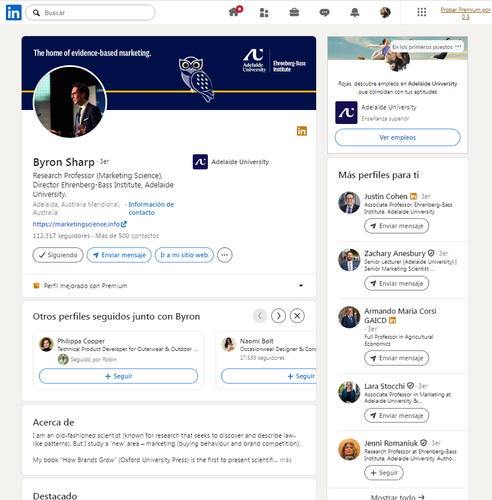This screenshot has height=500, width=492.
Task: Open Adelaide University logo beside name
Action: [200, 162]
